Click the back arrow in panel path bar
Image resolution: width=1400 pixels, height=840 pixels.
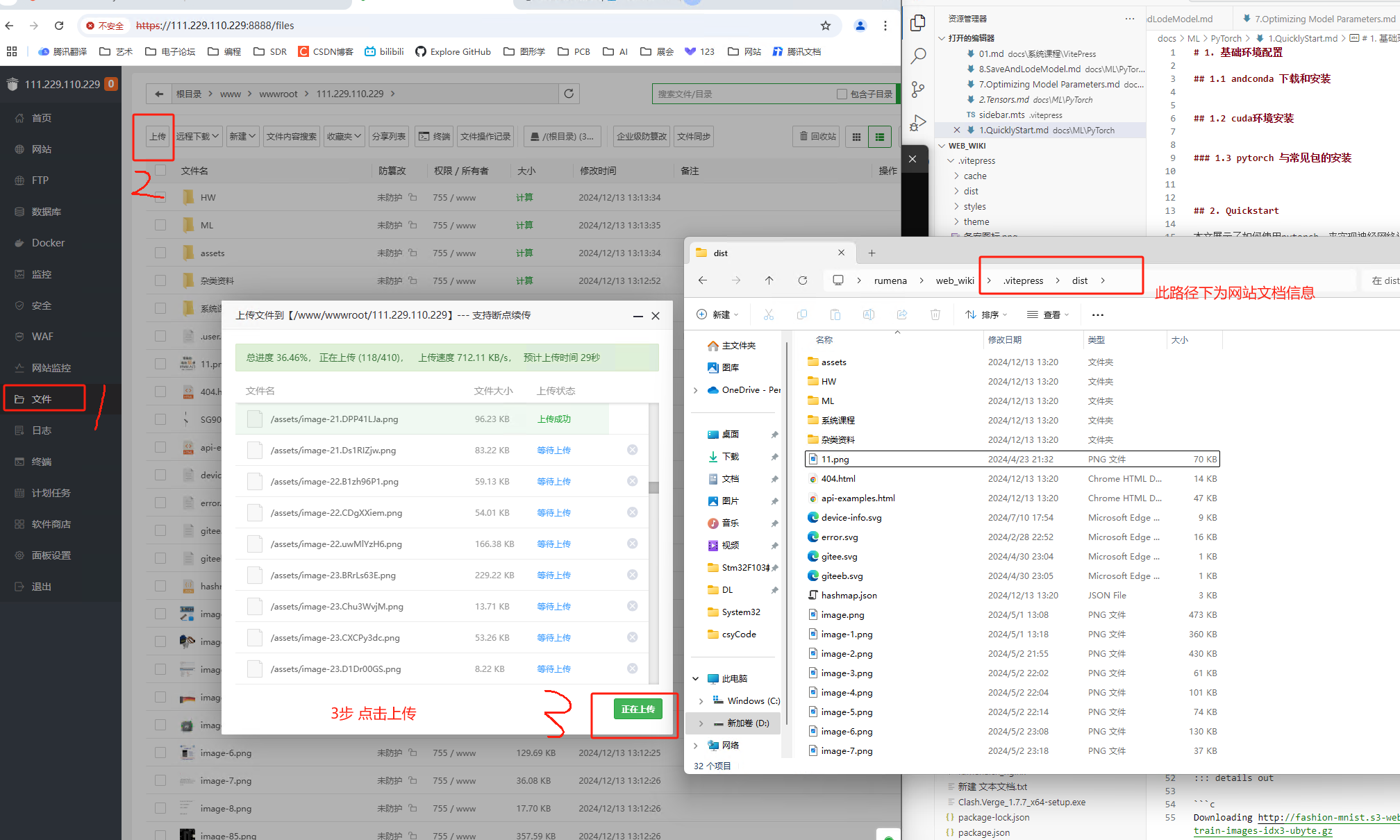pyautogui.click(x=159, y=94)
